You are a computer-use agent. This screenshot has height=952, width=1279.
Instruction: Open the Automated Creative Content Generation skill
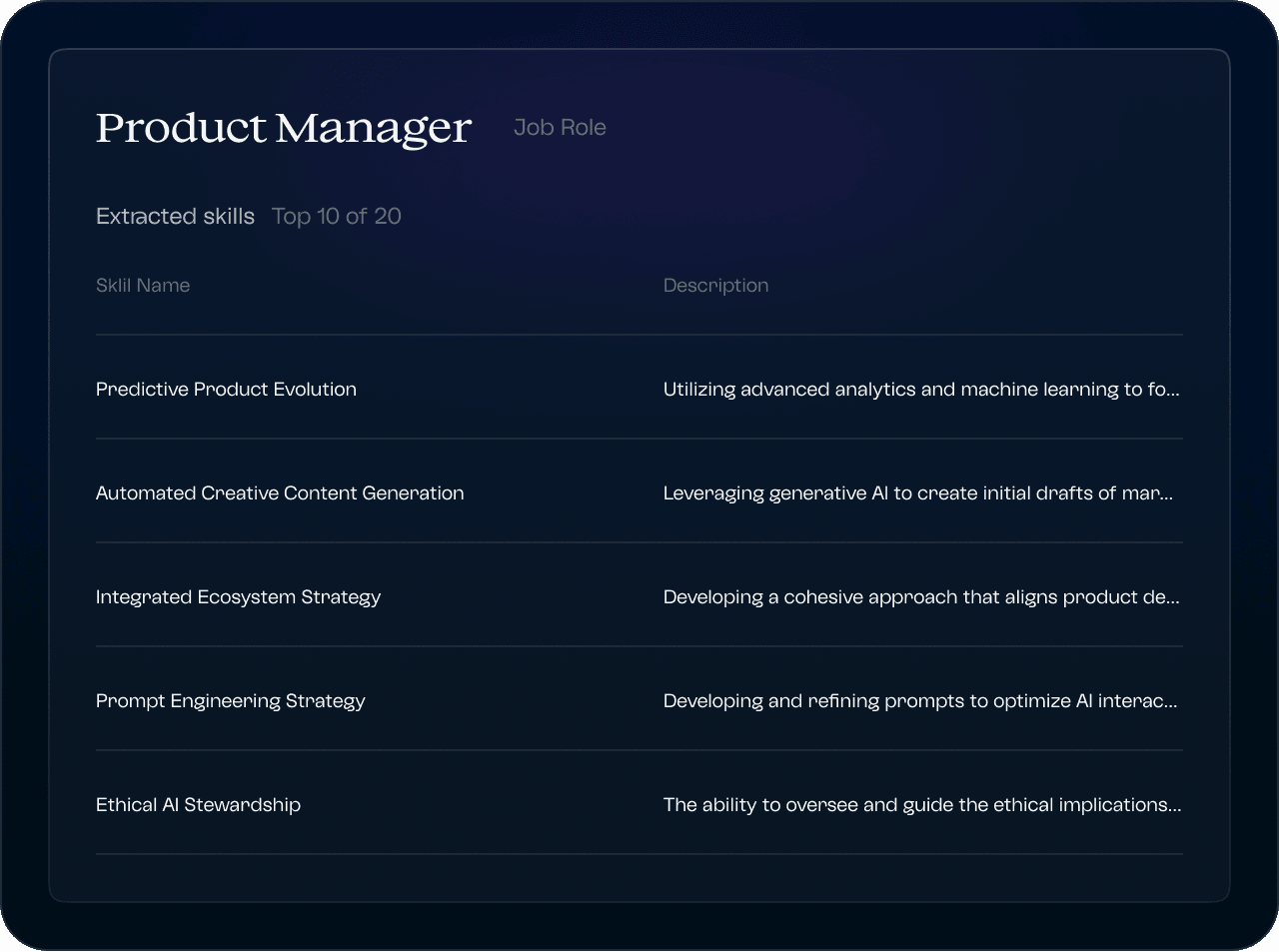pyautogui.click(x=280, y=493)
